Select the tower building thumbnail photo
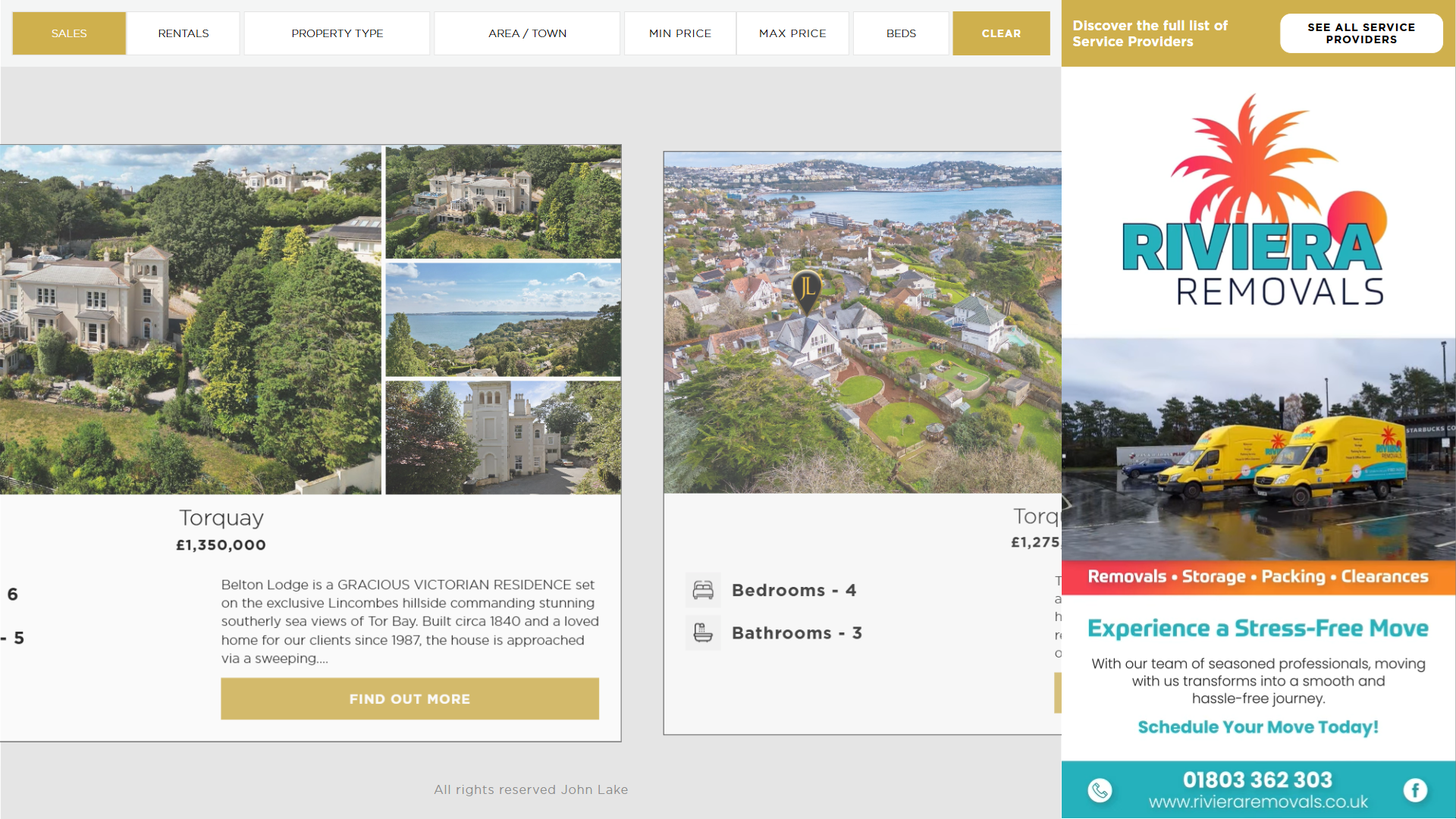The height and width of the screenshot is (819, 1456). click(x=503, y=438)
